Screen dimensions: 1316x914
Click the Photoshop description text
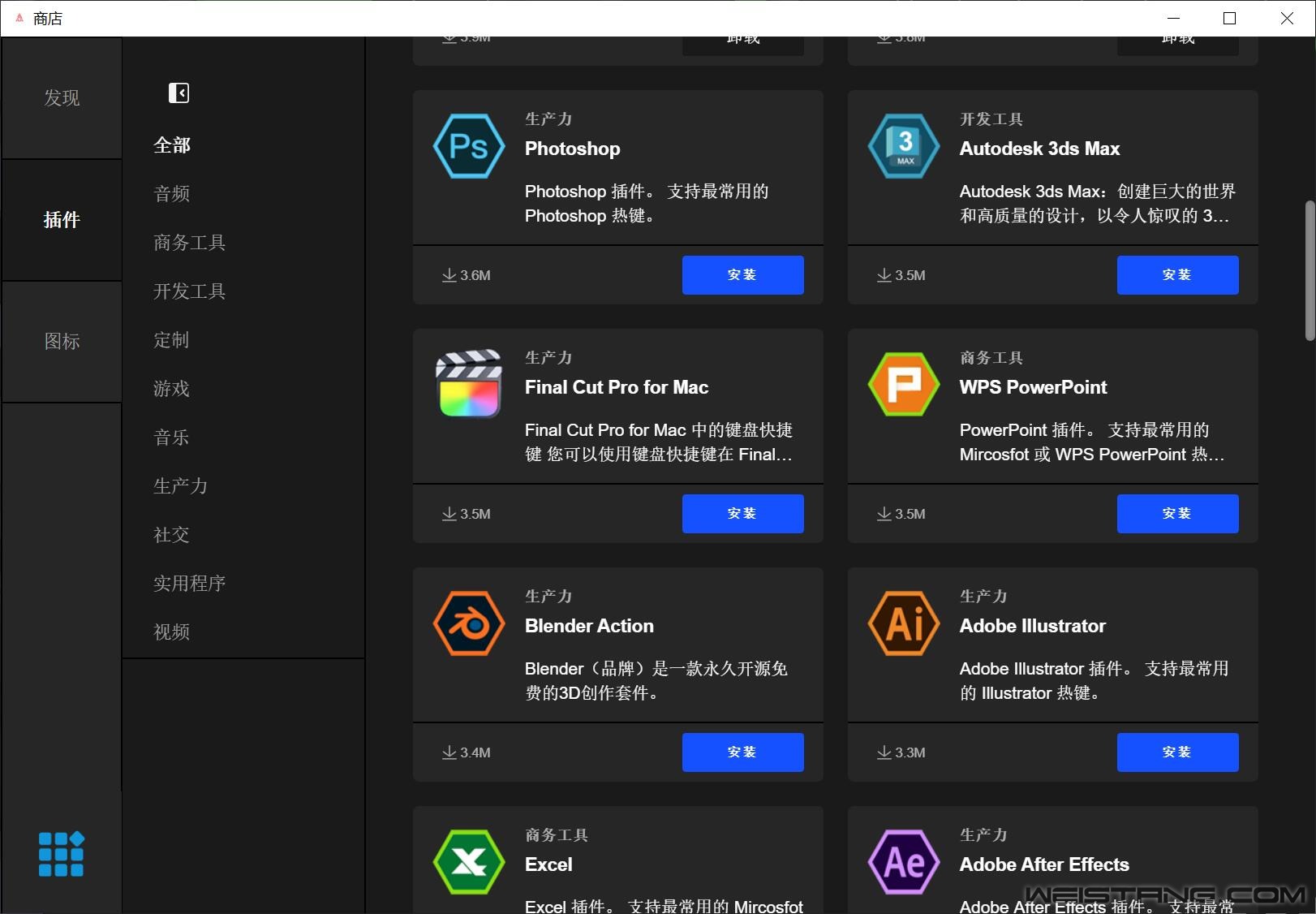647,204
